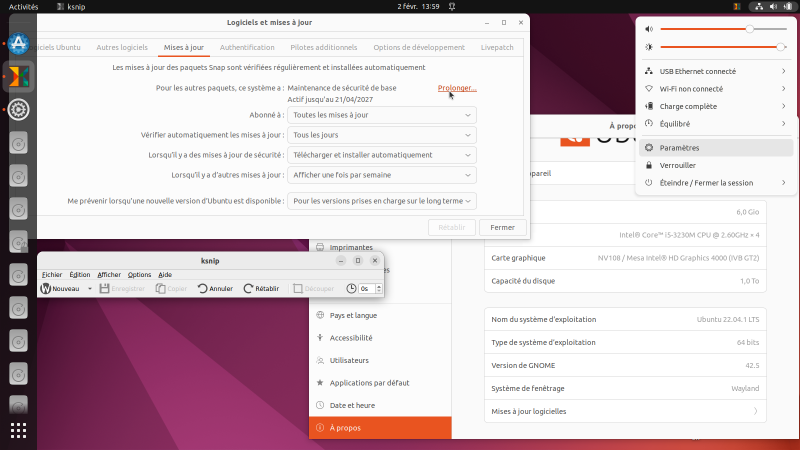The width and height of the screenshot is (800, 450).
Task: Click the Paramètres gear icon in system menu
Action: 649,147
